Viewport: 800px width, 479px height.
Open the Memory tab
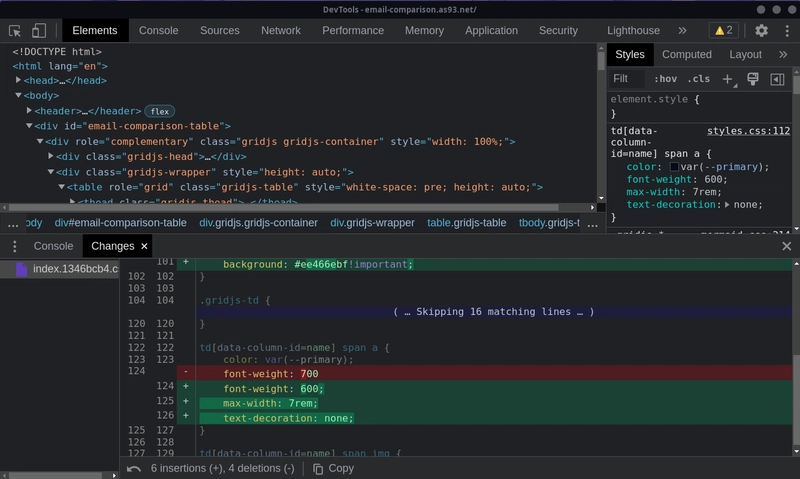424,31
